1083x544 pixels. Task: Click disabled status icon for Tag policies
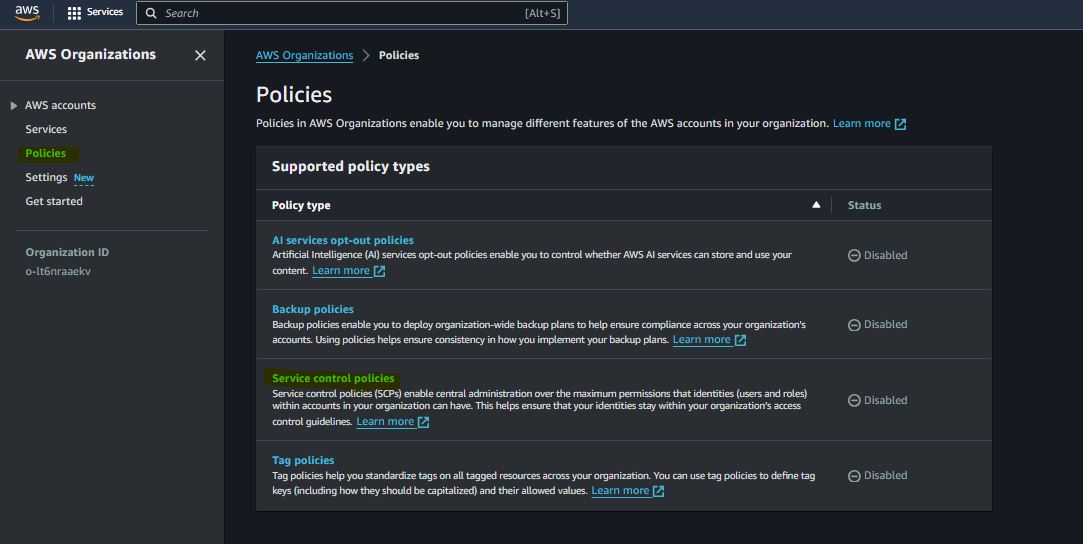pyautogui.click(x=854, y=476)
